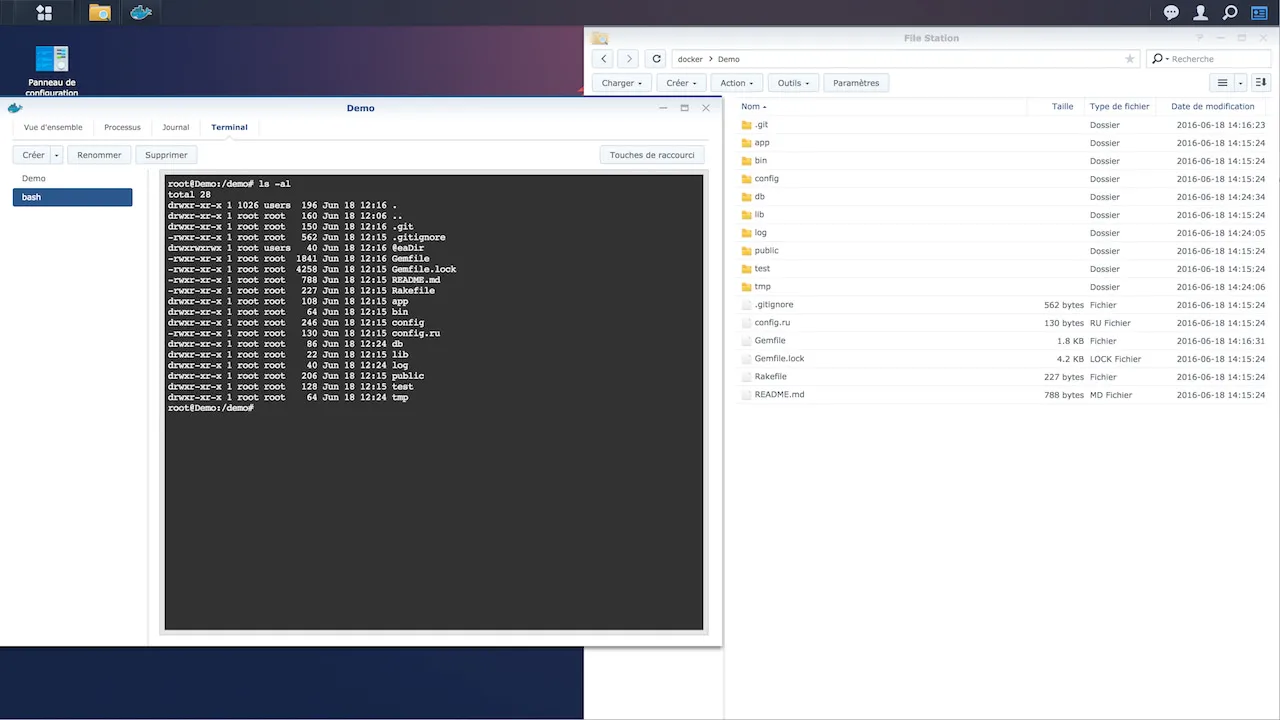Image resolution: width=1280 pixels, height=720 pixels.
Task: Open Panneau de configuration desktop icon
Action: [51, 71]
